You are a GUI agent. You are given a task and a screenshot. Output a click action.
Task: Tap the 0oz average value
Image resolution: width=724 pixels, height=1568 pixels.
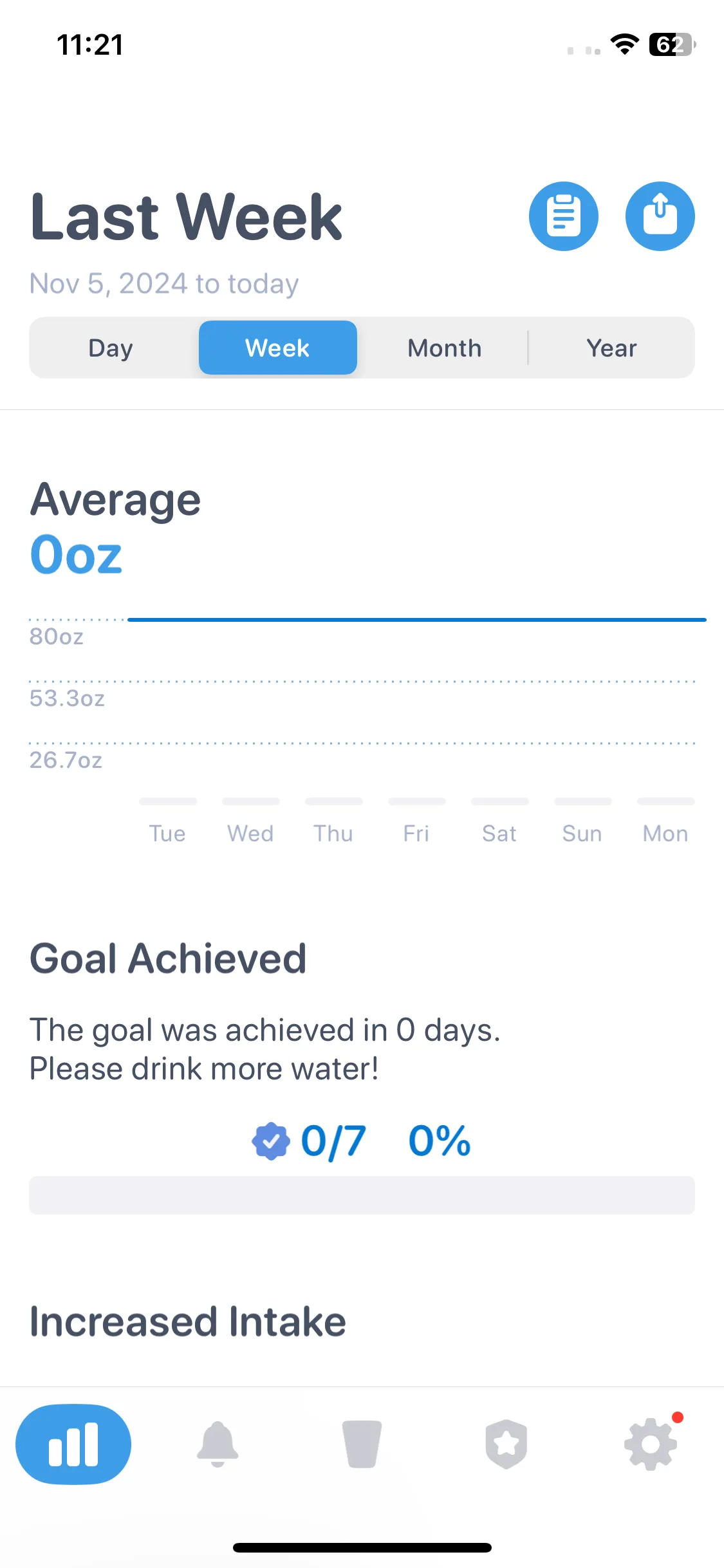pos(76,555)
